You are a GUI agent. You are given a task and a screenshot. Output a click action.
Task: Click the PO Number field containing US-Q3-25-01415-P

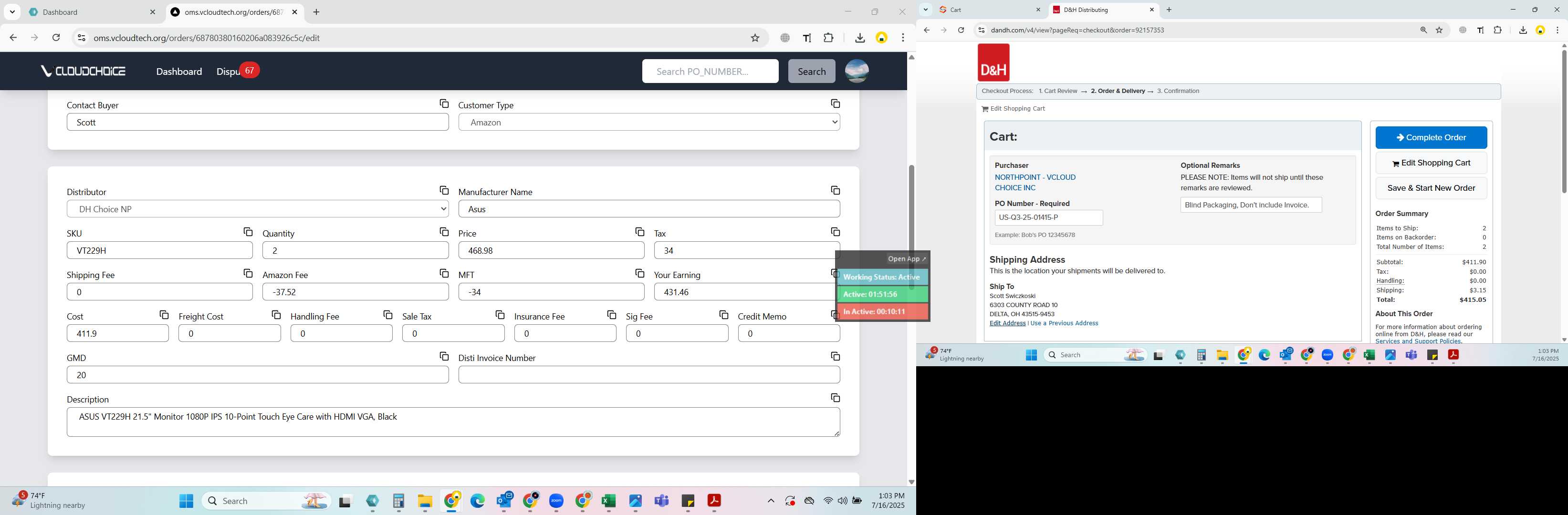click(x=1048, y=217)
